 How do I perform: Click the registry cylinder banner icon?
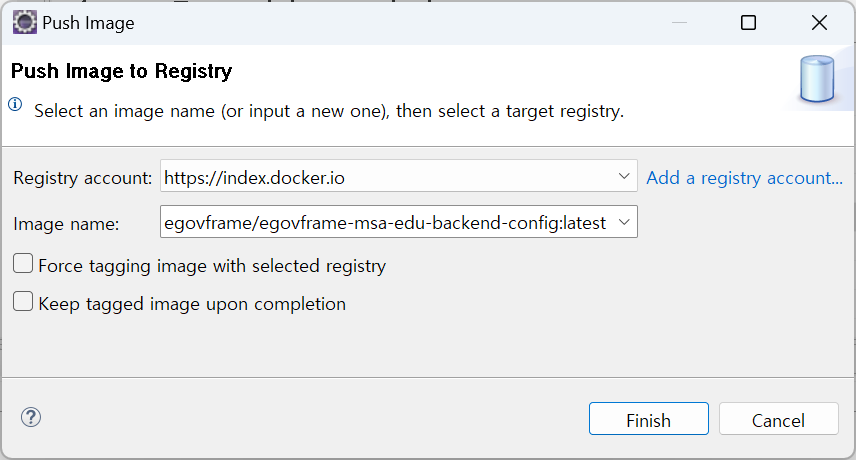coord(819,81)
